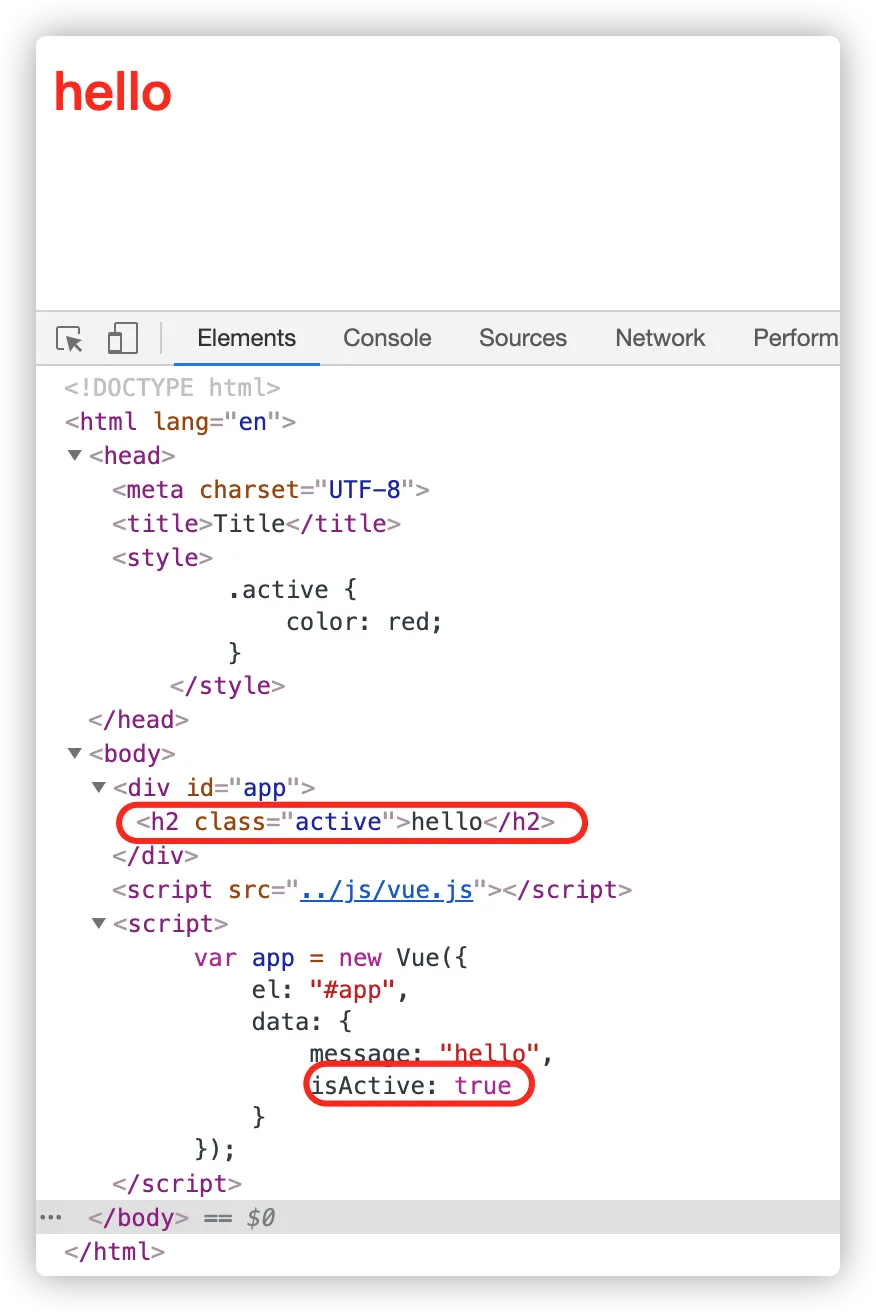876x1312 pixels.
Task: Collapse the body element arrow
Action: 75,753
